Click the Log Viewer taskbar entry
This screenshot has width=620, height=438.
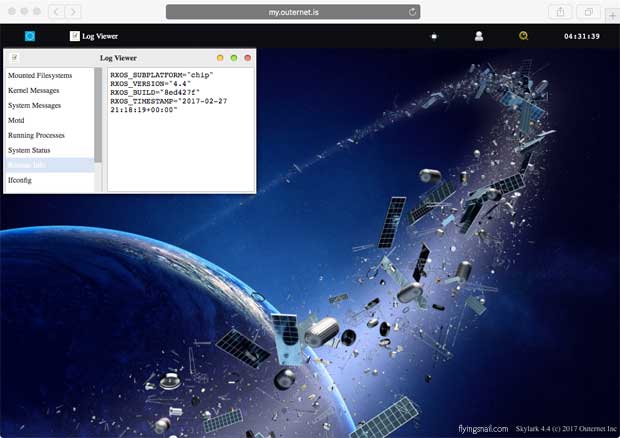94,36
